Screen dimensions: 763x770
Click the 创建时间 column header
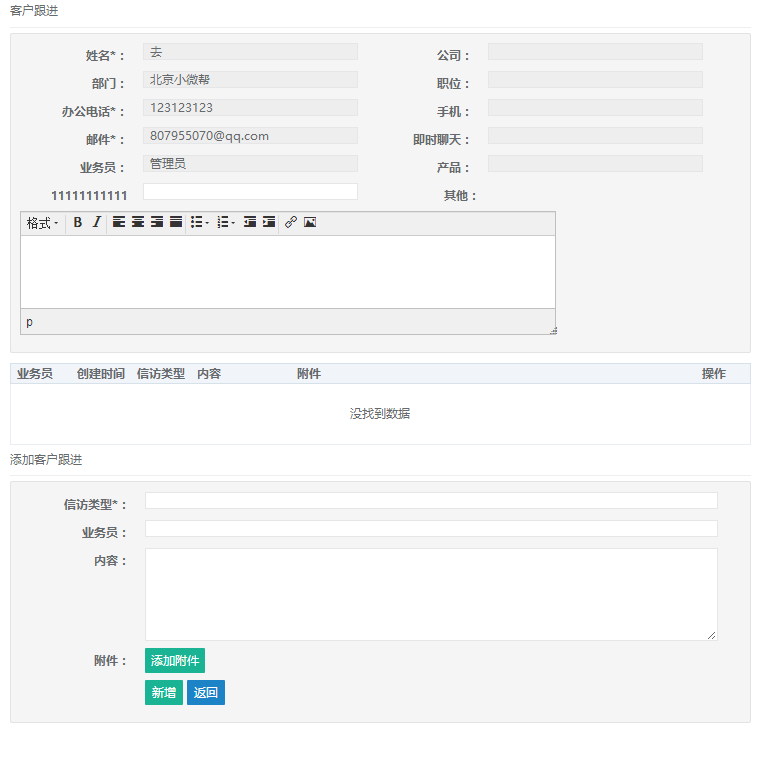click(101, 374)
